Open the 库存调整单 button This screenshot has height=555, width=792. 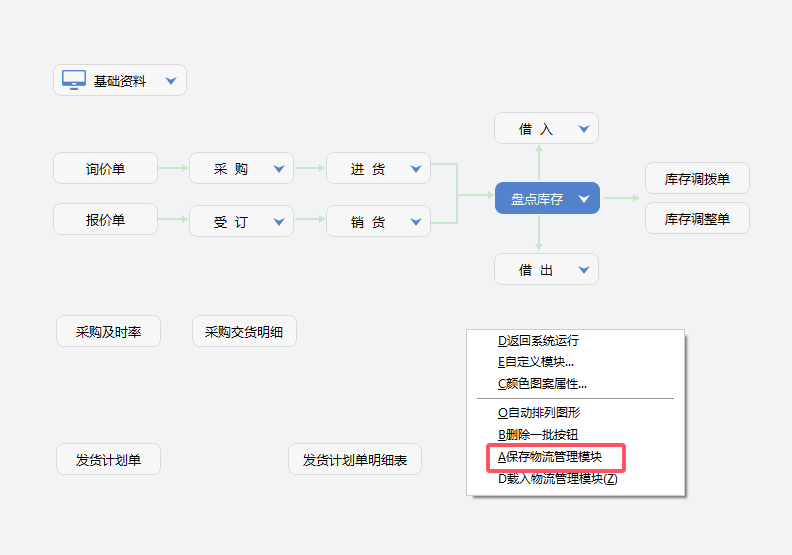[x=697, y=218]
